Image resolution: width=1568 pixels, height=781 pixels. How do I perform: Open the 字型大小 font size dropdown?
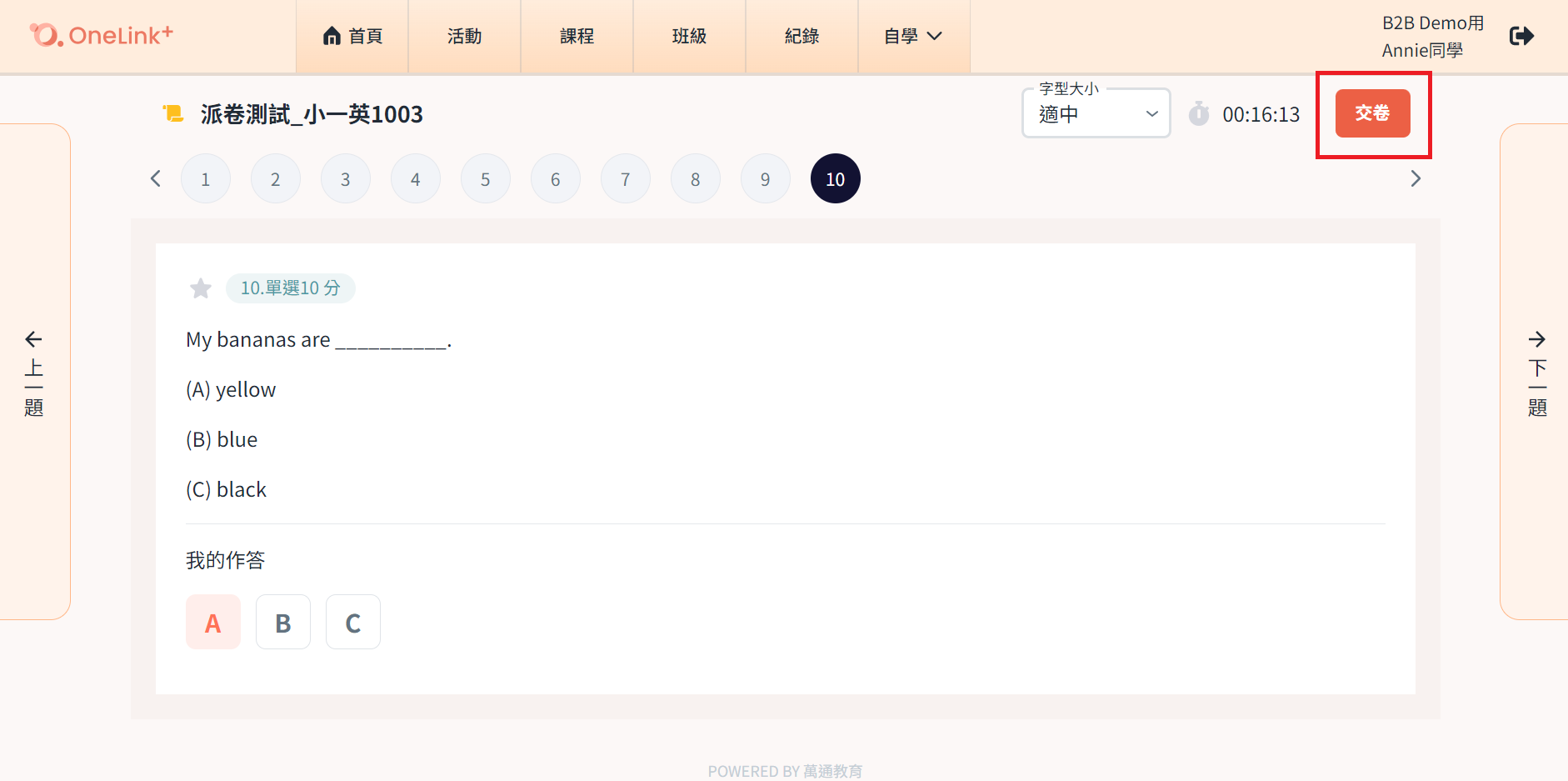pos(1096,113)
